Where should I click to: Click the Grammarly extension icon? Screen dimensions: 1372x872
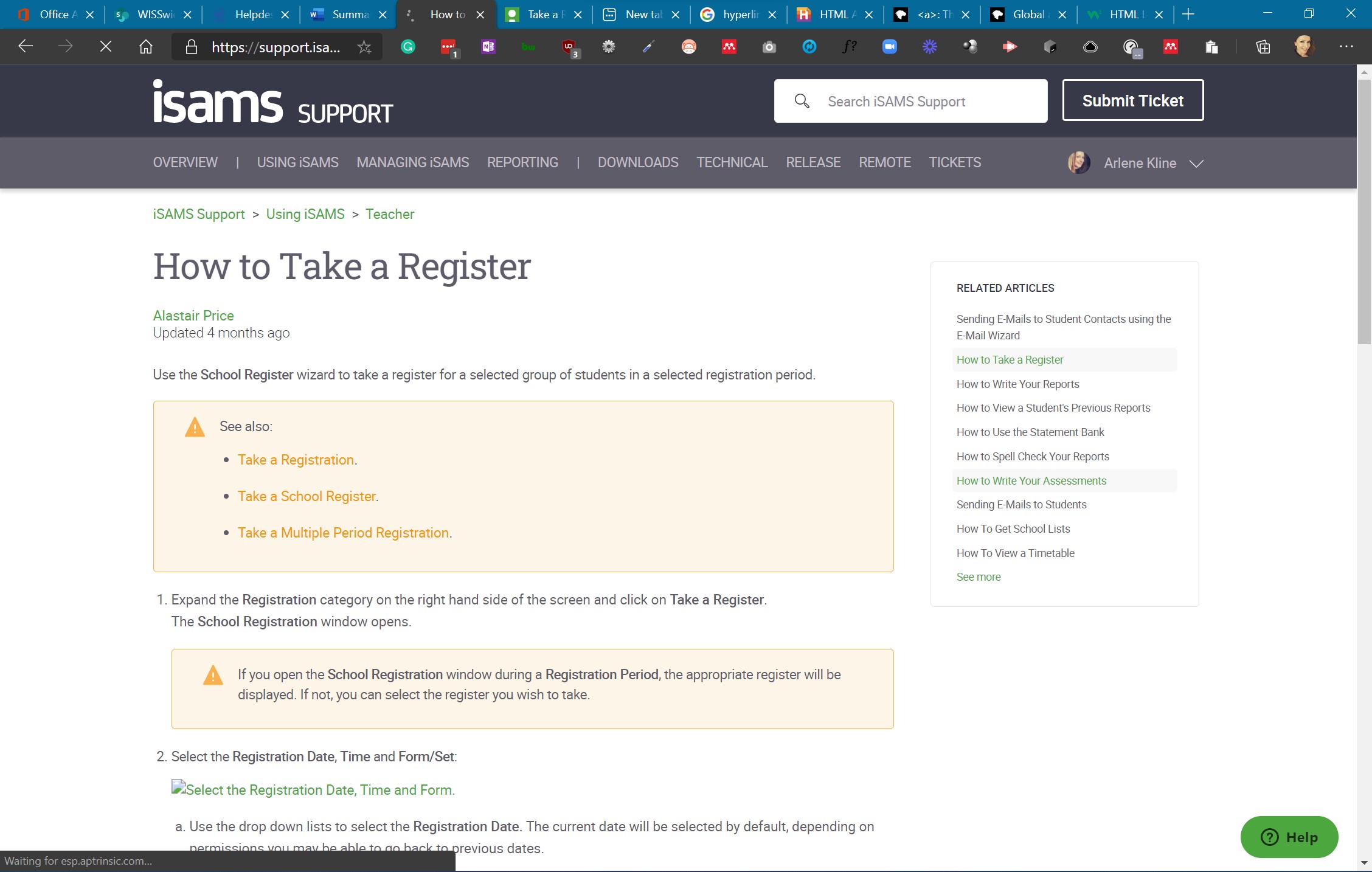pyautogui.click(x=408, y=47)
